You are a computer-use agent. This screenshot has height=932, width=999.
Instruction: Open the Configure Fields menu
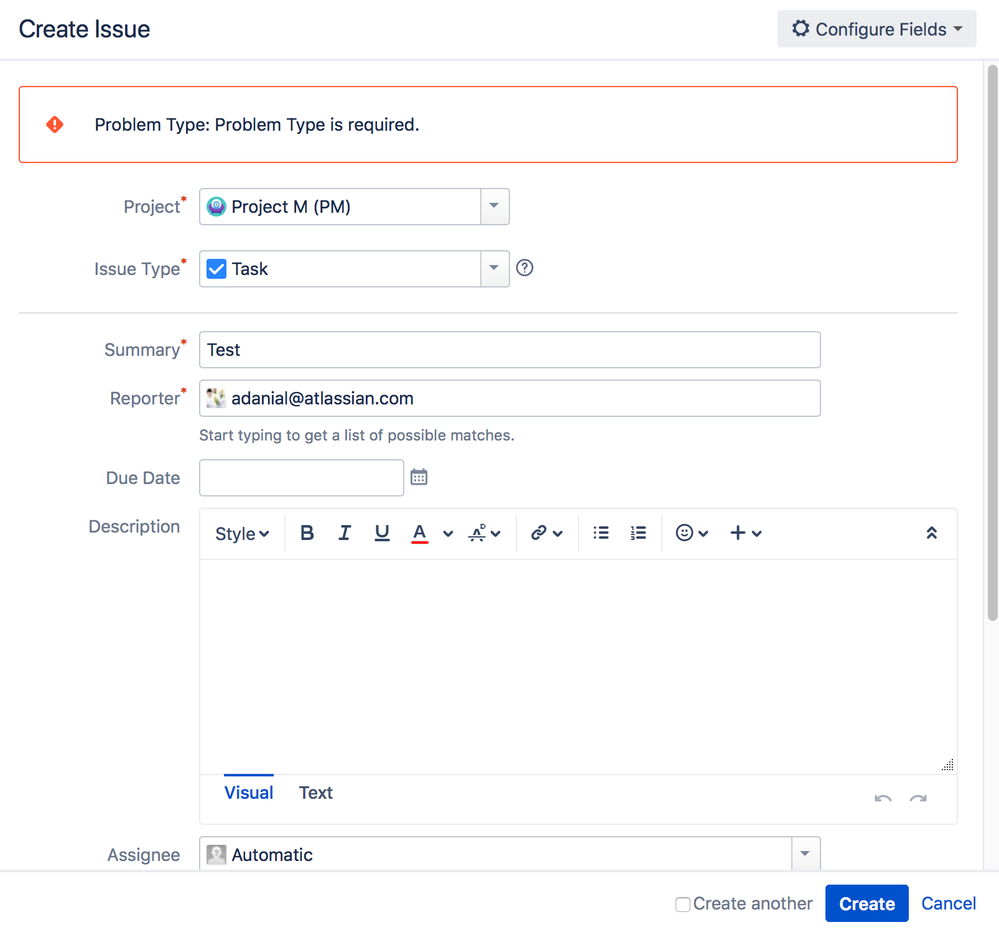[x=877, y=29]
